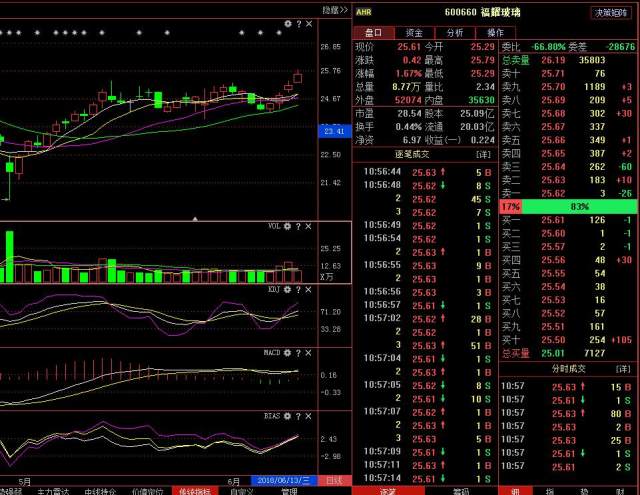Switch to the 盘口 tab
Image resolution: width=640 pixels, height=495 pixels.
[373, 33]
